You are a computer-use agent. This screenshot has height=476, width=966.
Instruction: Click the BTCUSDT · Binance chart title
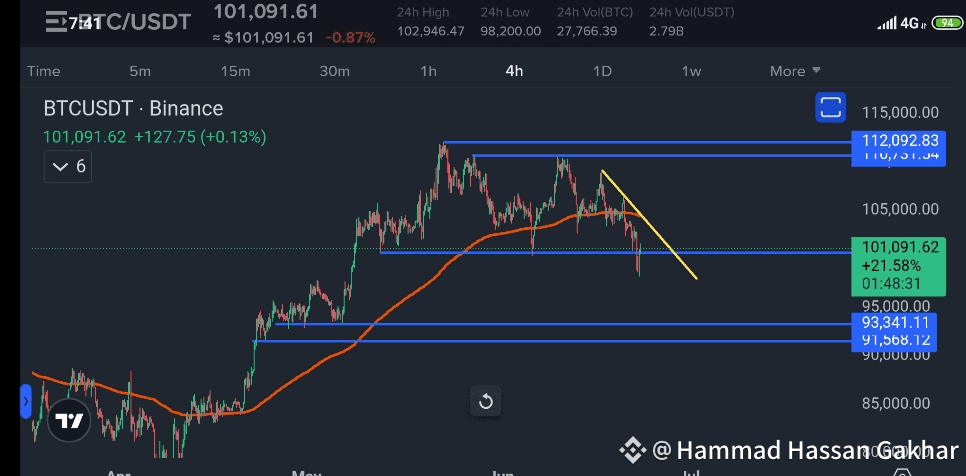133,108
